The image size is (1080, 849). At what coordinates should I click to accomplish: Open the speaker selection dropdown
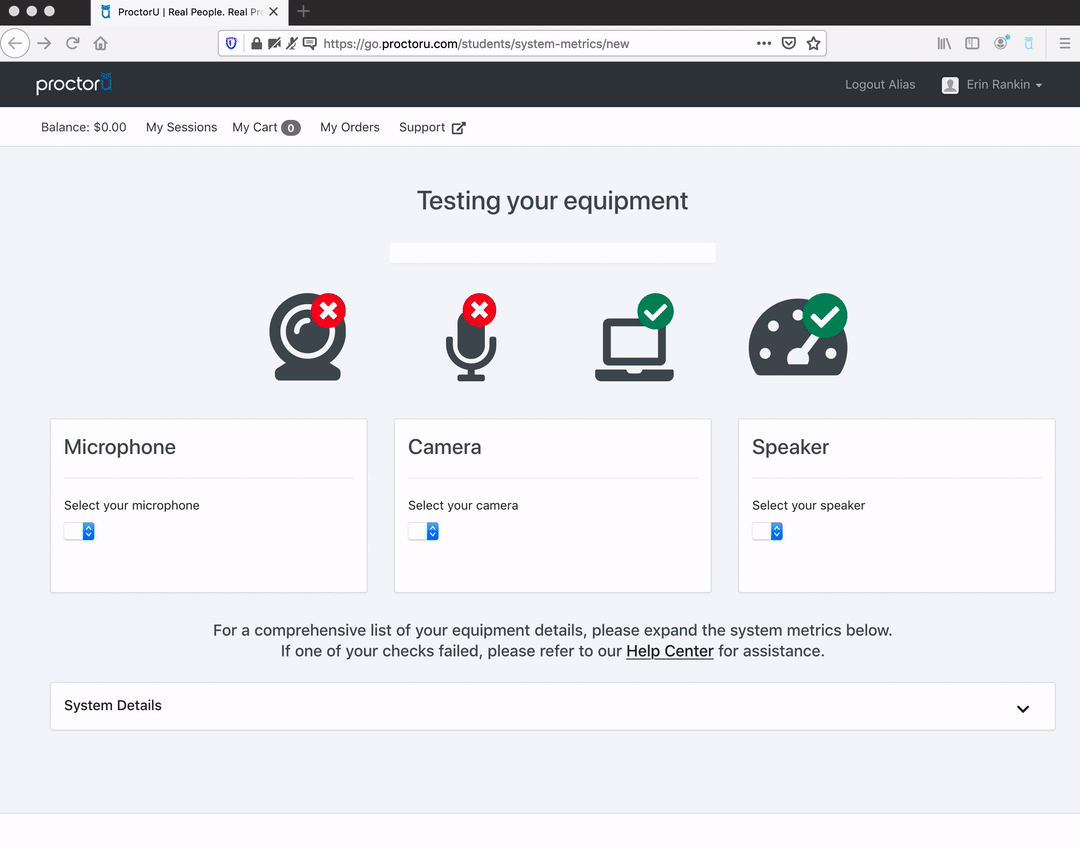(767, 531)
